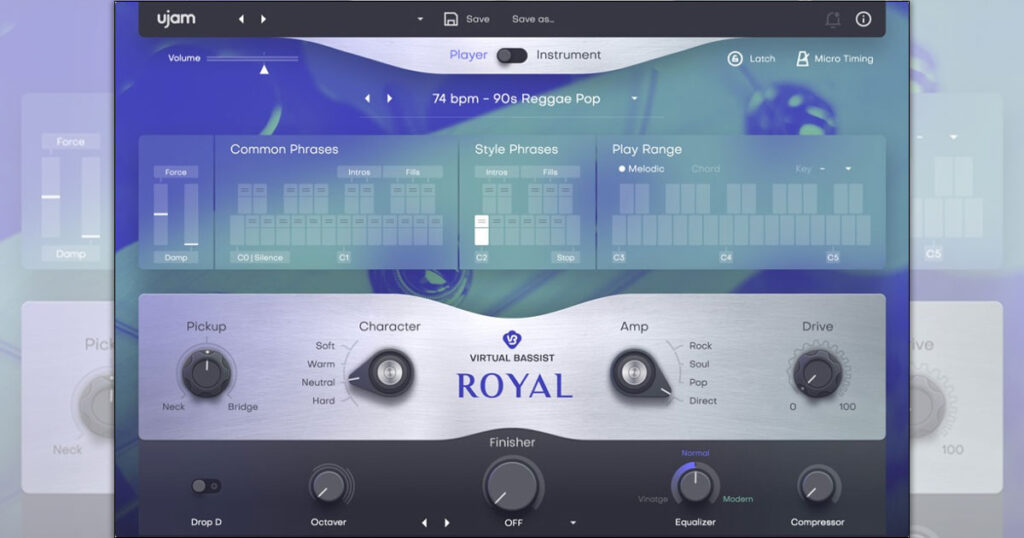Set Amp to Rock
Viewport: 1024px width, 538px height.
pyautogui.click(x=700, y=346)
